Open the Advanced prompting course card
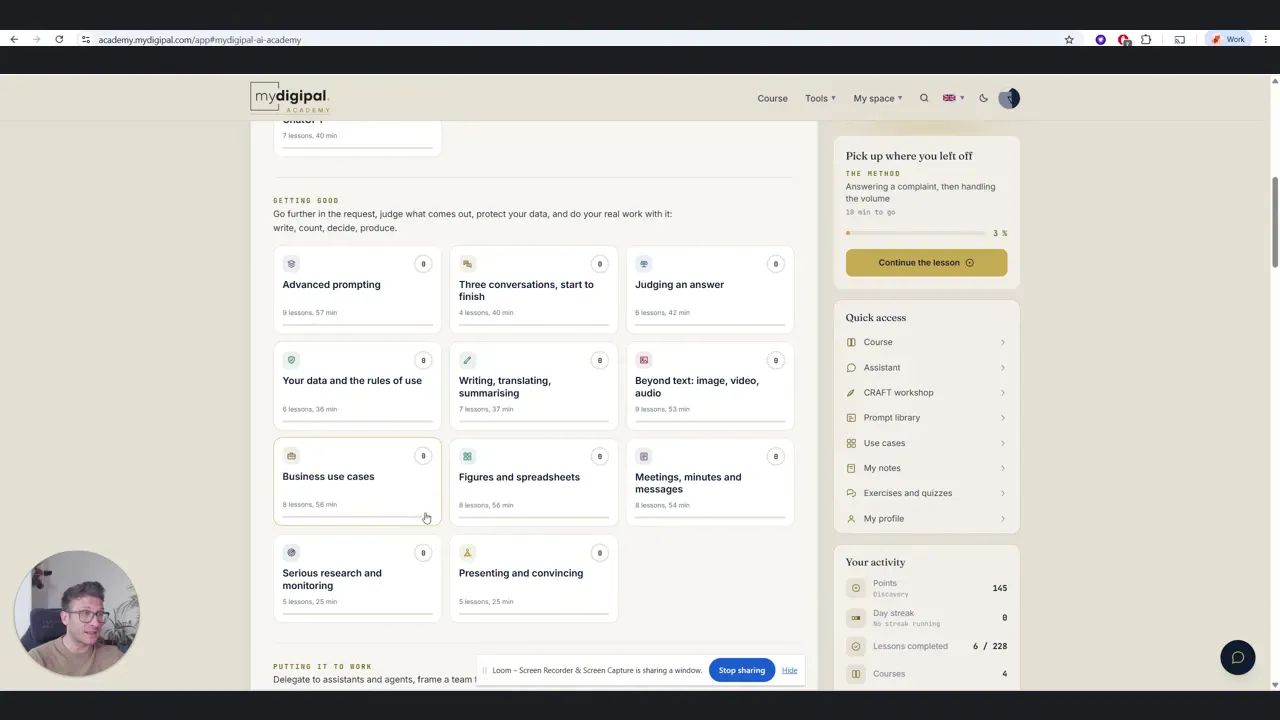Viewport: 1280px width, 720px height. pyautogui.click(x=357, y=288)
